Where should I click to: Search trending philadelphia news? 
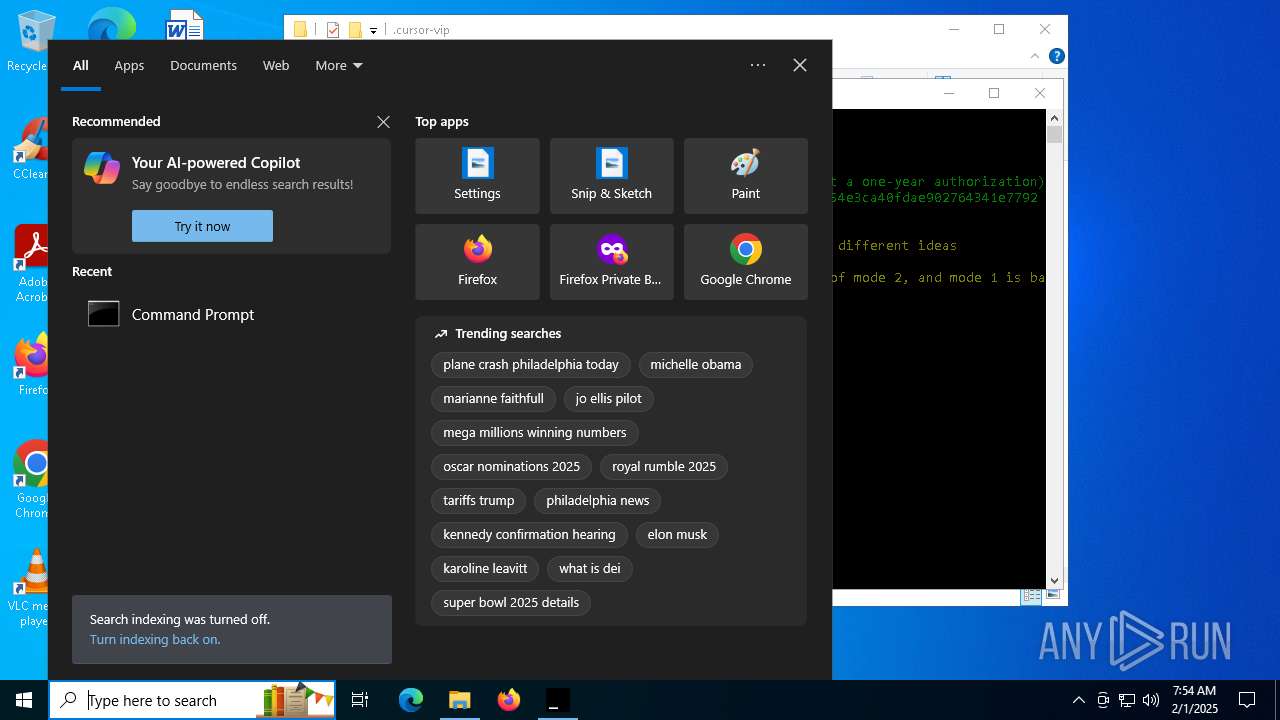click(x=598, y=501)
